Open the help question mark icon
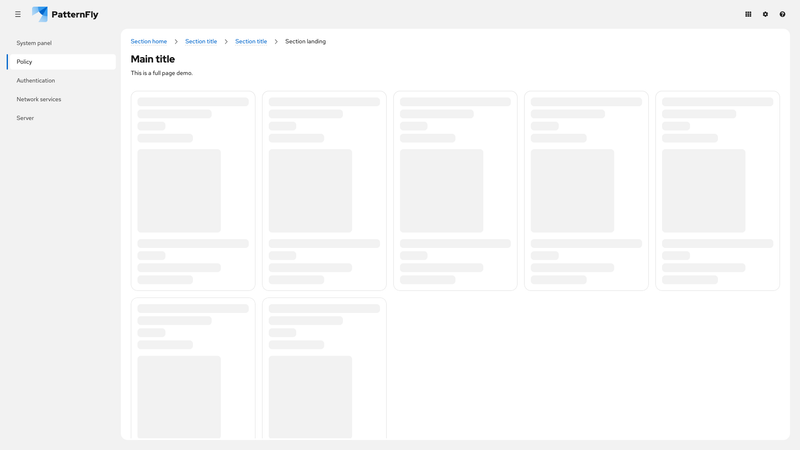The height and width of the screenshot is (450, 800). point(782,14)
